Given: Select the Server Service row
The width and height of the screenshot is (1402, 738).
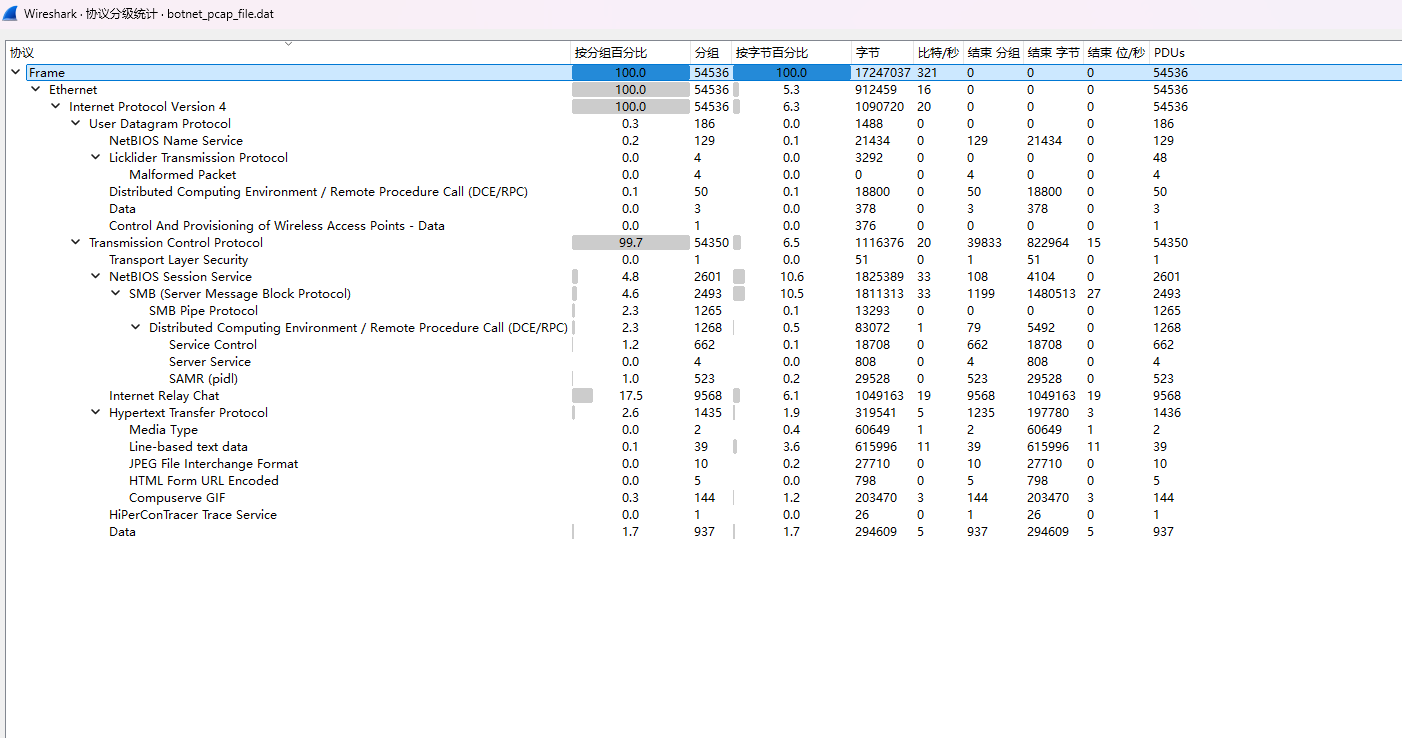Looking at the screenshot, I should coord(703,362).
